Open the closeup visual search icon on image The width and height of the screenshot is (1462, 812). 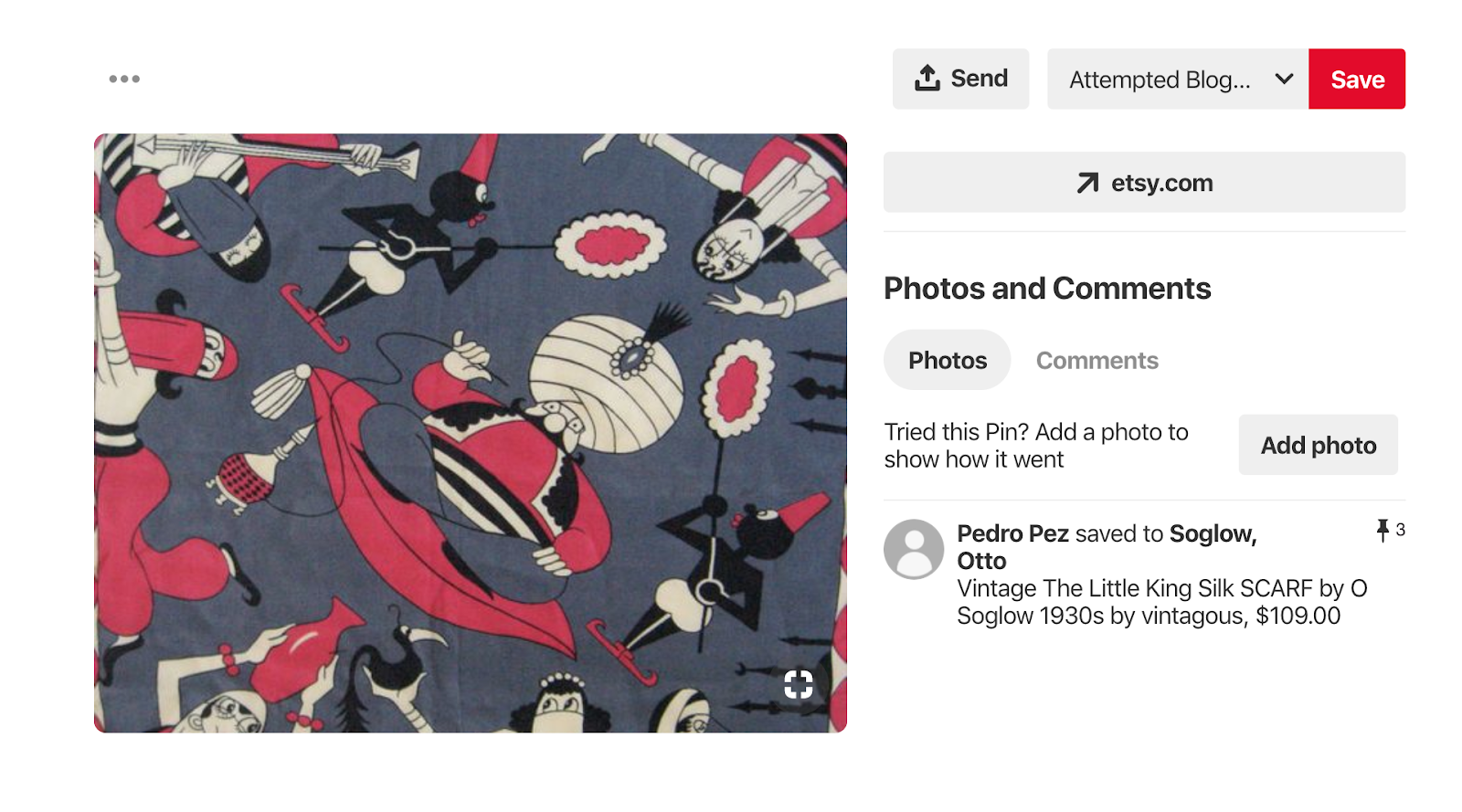click(x=798, y=683)
